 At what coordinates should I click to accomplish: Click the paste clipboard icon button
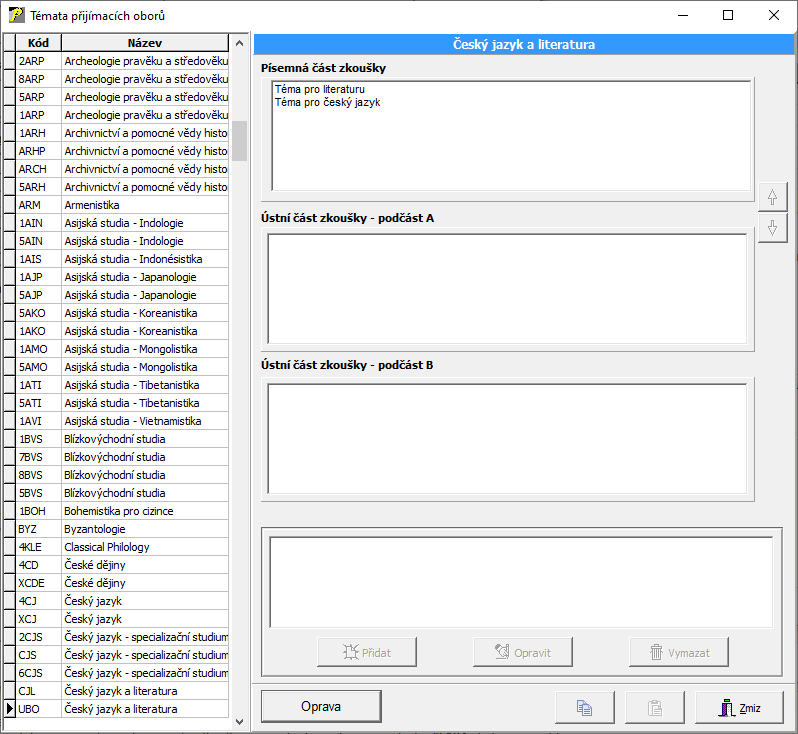coord(655,708)
